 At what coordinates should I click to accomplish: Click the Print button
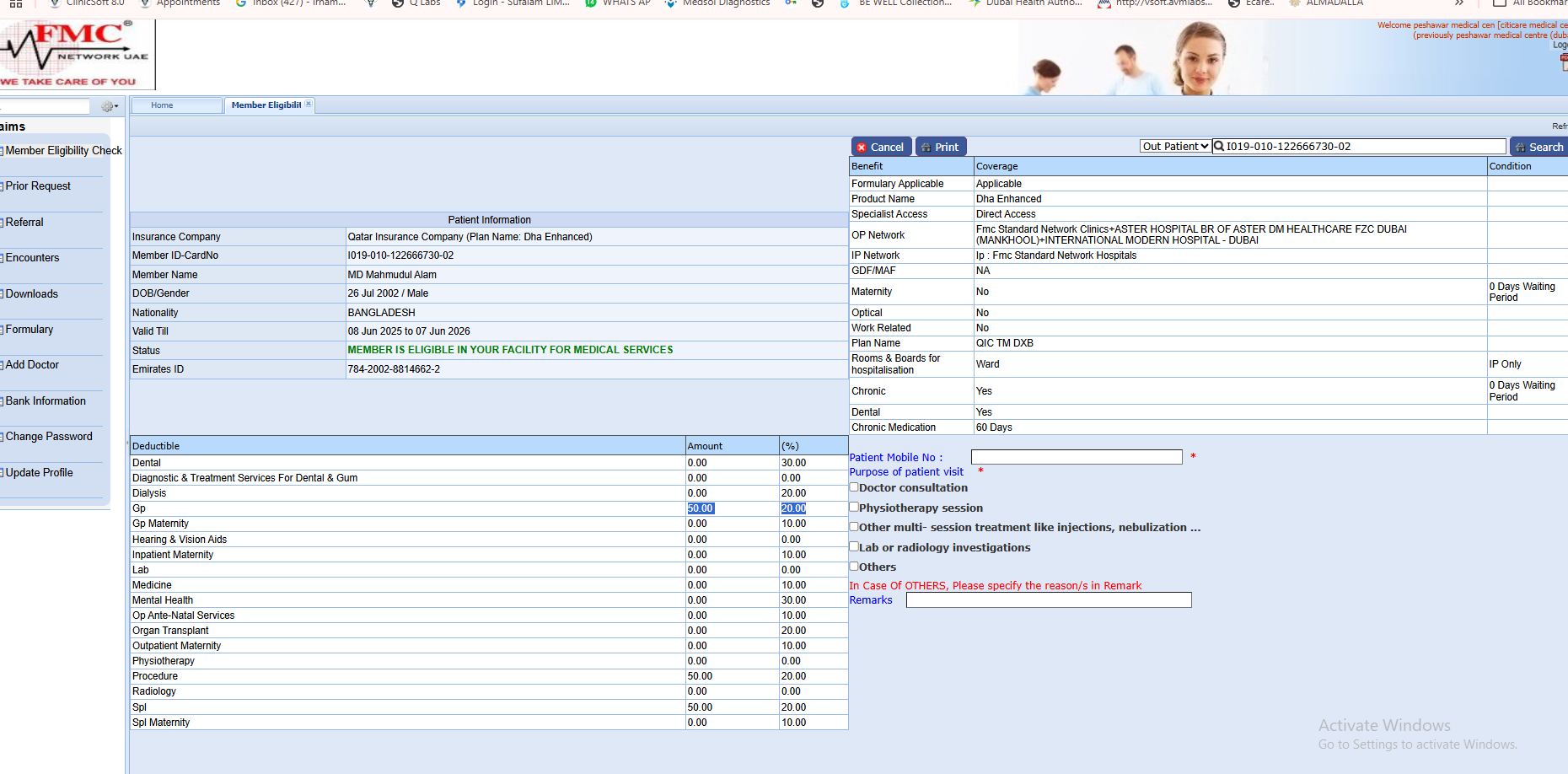coord(941,147)
